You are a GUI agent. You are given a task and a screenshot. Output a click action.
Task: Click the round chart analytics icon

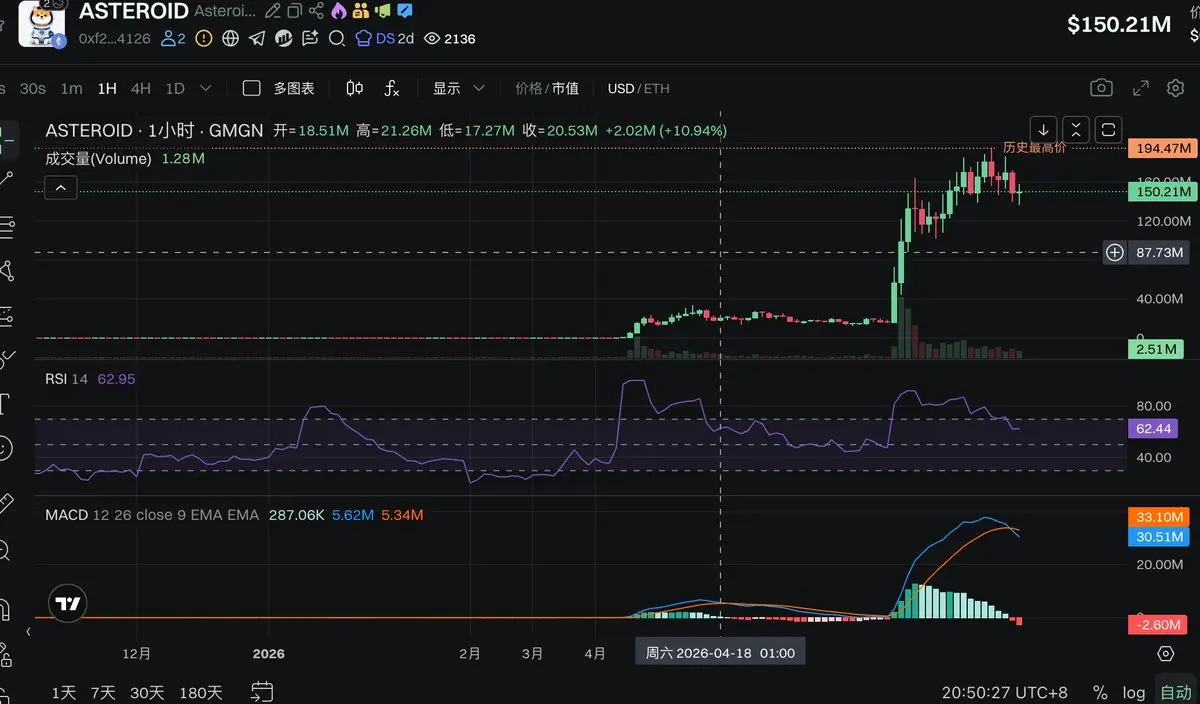point(284,38)
